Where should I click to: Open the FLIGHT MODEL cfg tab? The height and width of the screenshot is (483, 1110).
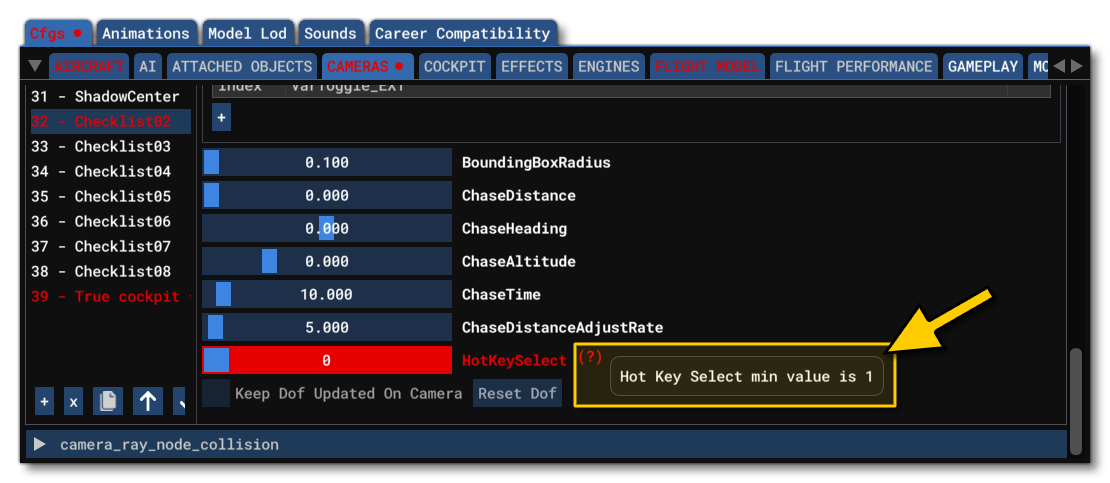(x=707, y=67)
